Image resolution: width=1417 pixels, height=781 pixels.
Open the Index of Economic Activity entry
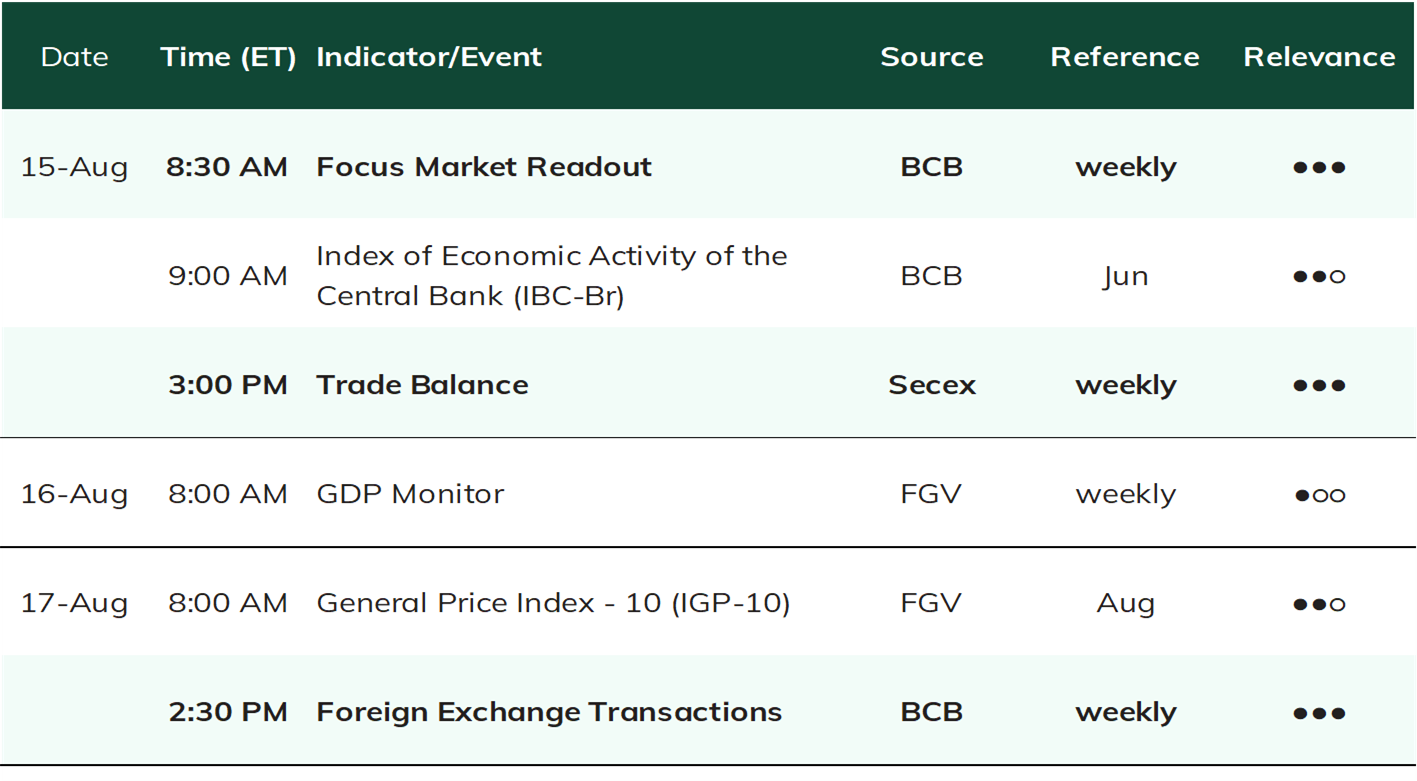[552, 276]
